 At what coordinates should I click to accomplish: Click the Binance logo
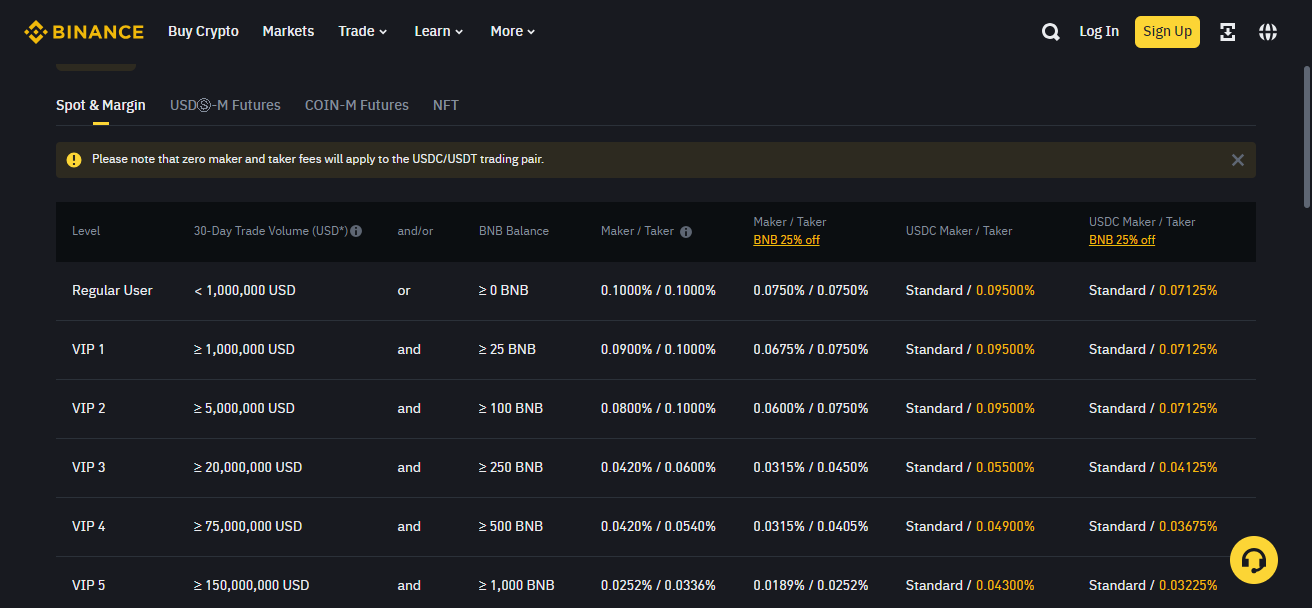coord(84,32)
